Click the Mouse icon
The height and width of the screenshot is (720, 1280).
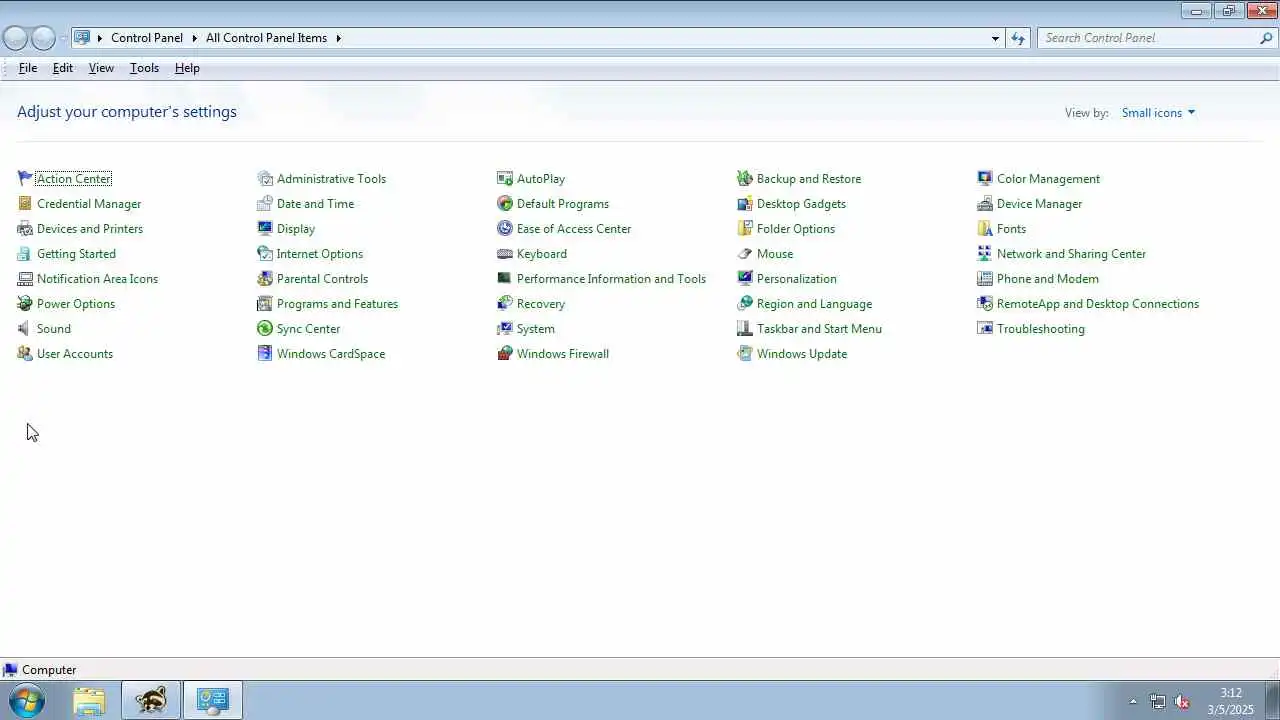(x=745, y=253)
